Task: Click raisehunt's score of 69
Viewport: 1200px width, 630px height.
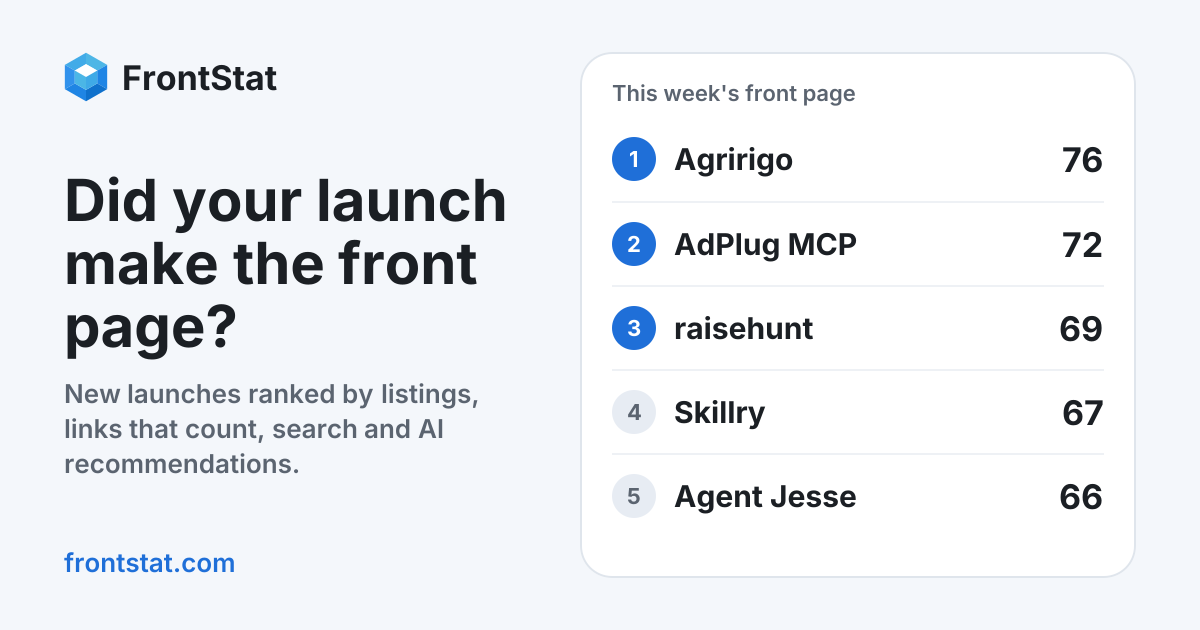Action: click(x=1081, y=328)
